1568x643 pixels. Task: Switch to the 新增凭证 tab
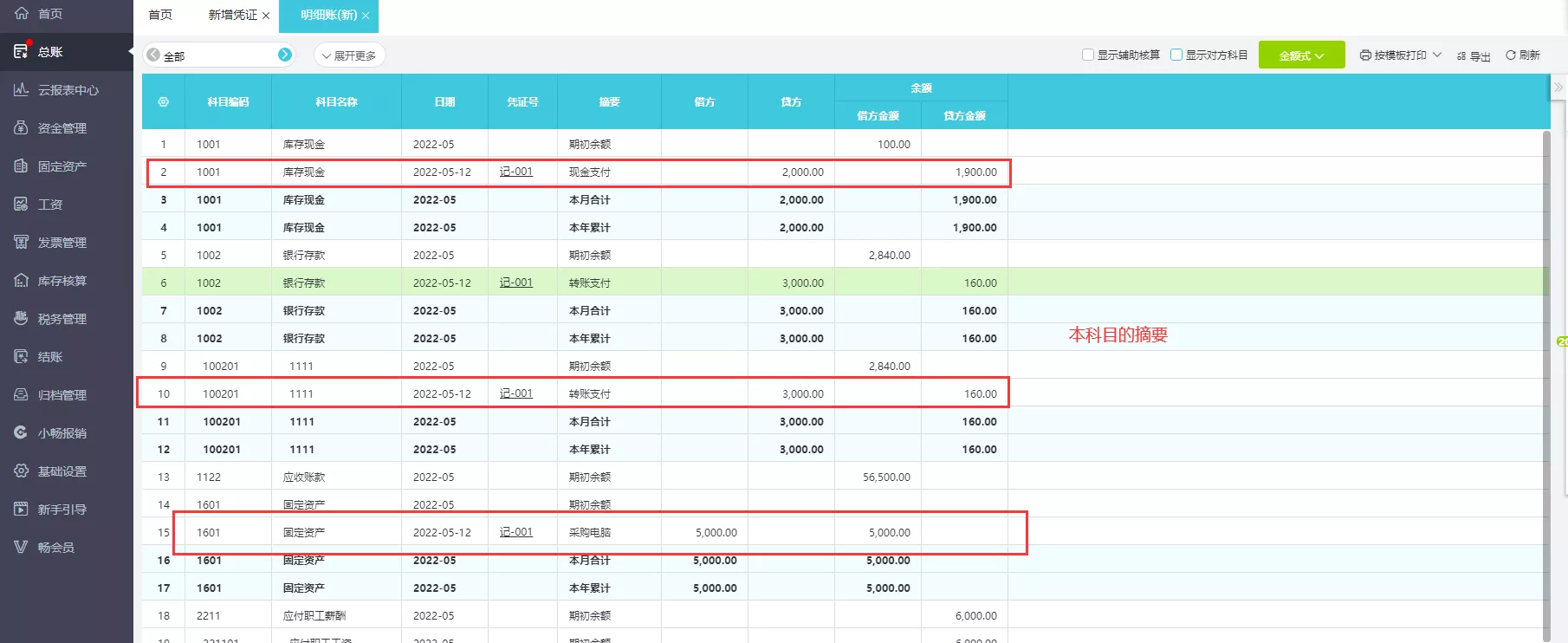pyautogui.click(x=232, y=15)
